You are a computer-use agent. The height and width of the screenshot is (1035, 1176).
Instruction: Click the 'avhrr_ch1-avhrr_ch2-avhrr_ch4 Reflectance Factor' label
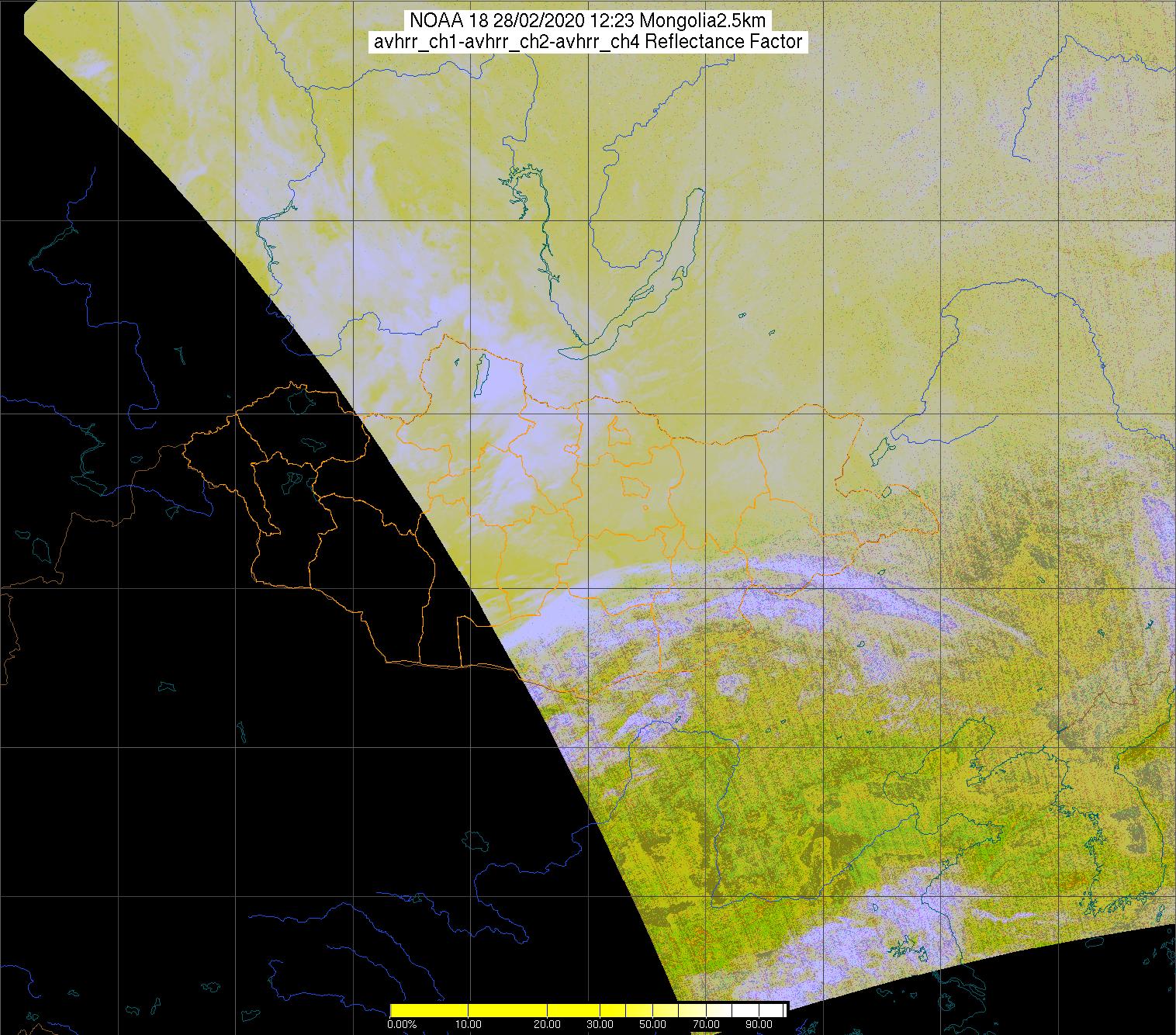tap(588, 42)
